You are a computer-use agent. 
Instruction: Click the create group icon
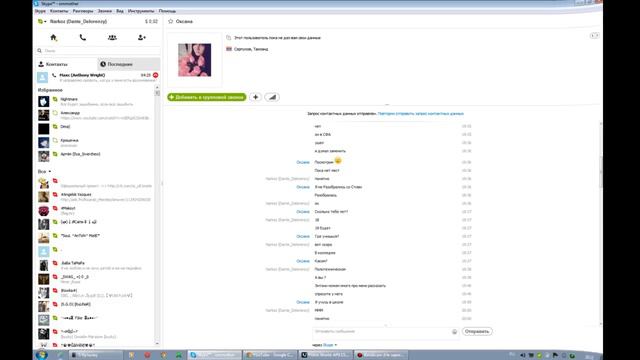[112, 38]
